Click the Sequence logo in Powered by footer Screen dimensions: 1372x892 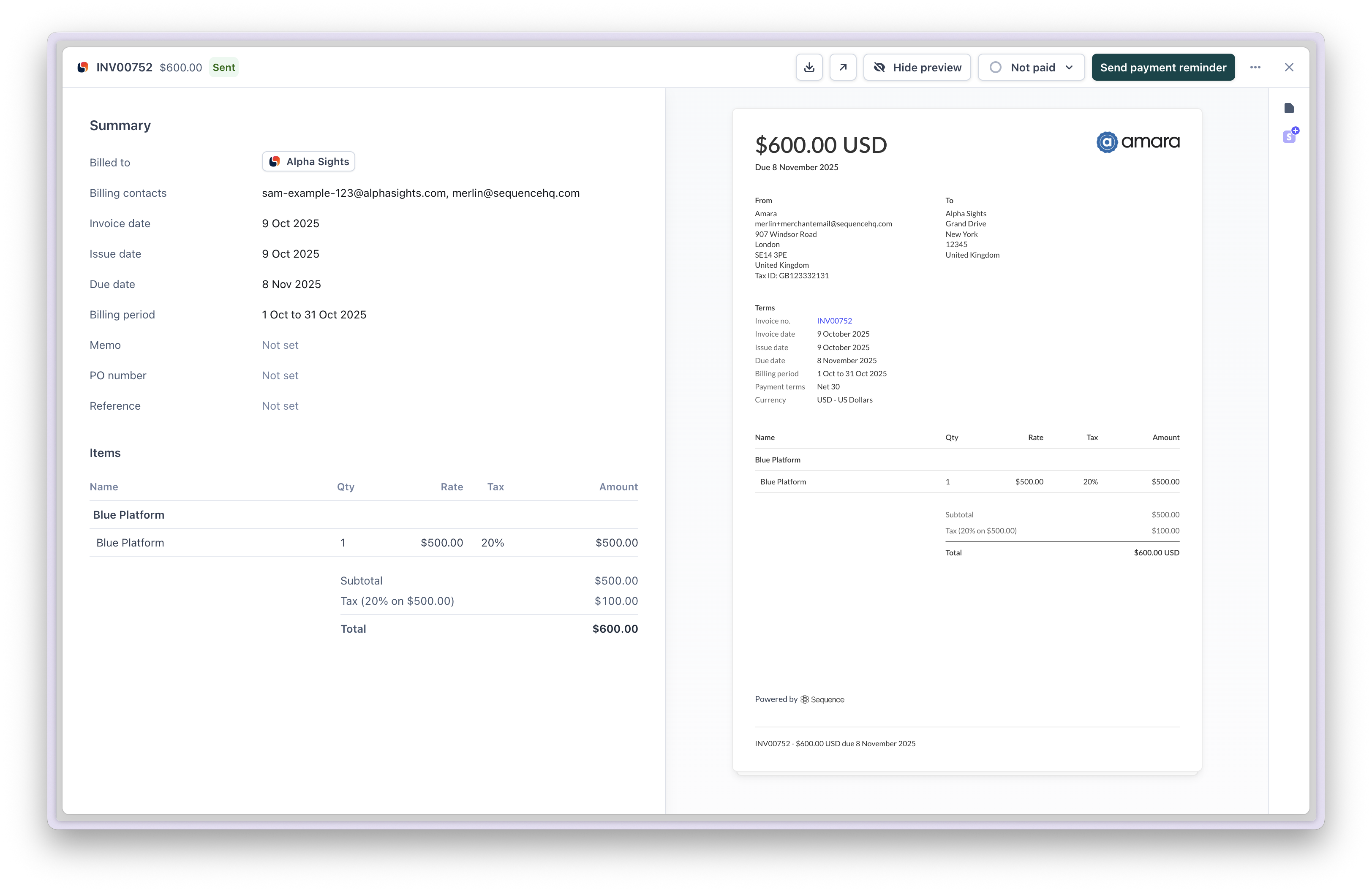[822, 699]
